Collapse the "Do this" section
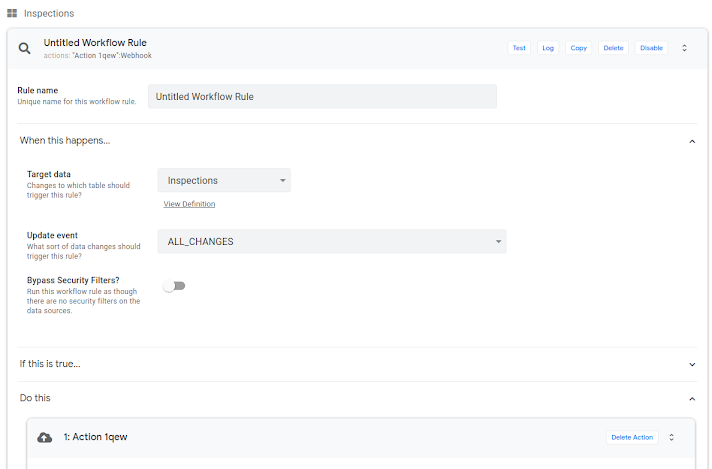The height and width of the screenshot is (469, 712). (692, 398)
